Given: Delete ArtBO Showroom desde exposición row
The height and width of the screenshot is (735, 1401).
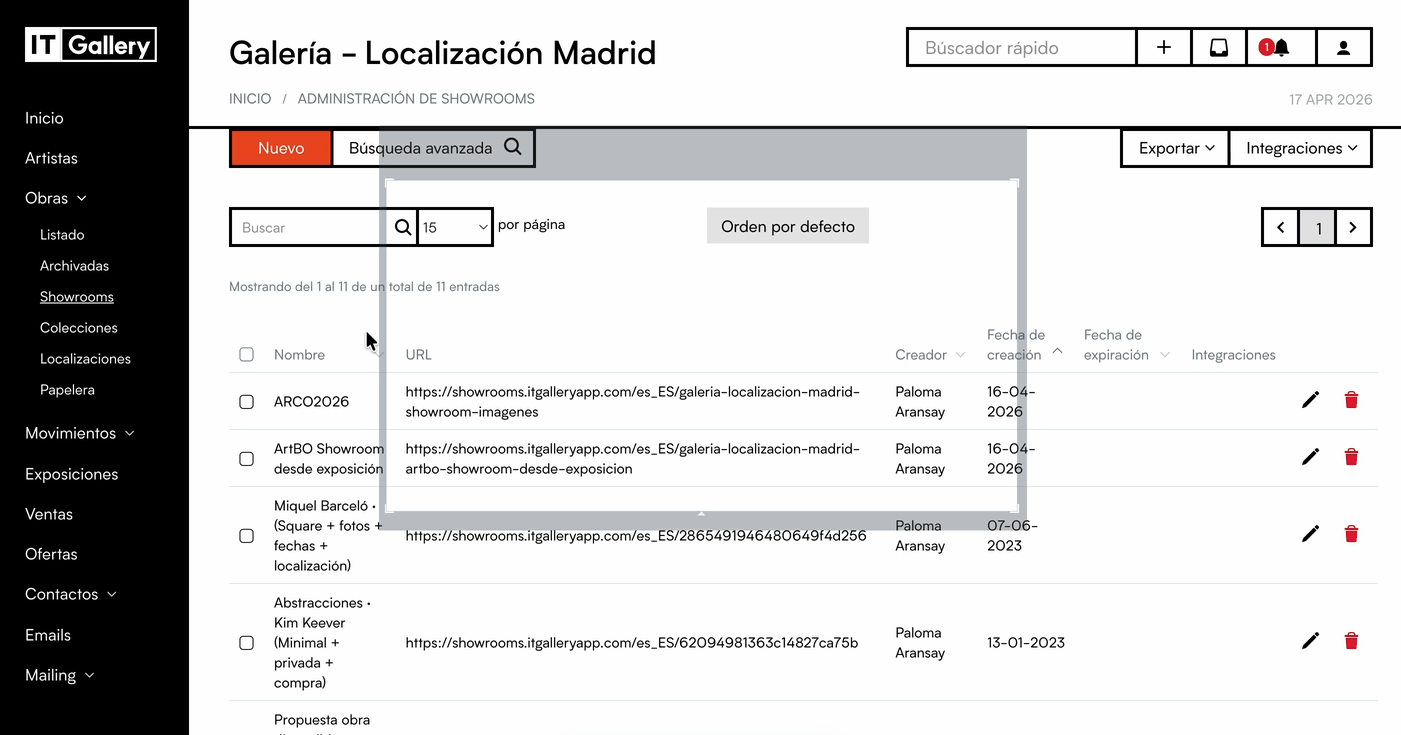Looking at the screenshot, I should (x=1351, y=457).
